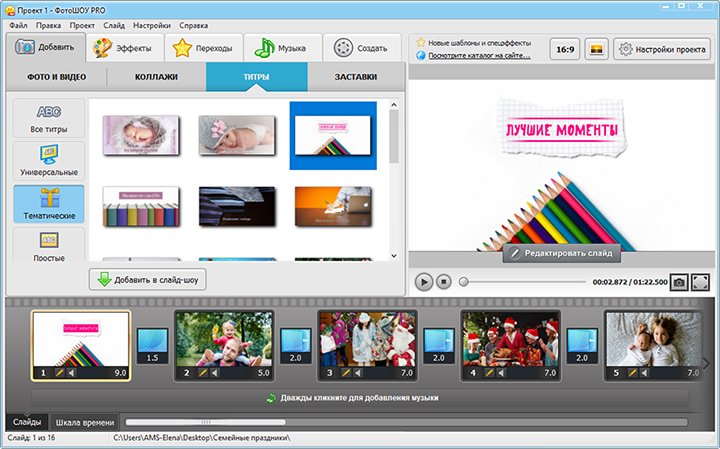Screen dimensions: 720x449
Task: Click the slide background image icon next to 16:9
Action: tap(595, 48)
